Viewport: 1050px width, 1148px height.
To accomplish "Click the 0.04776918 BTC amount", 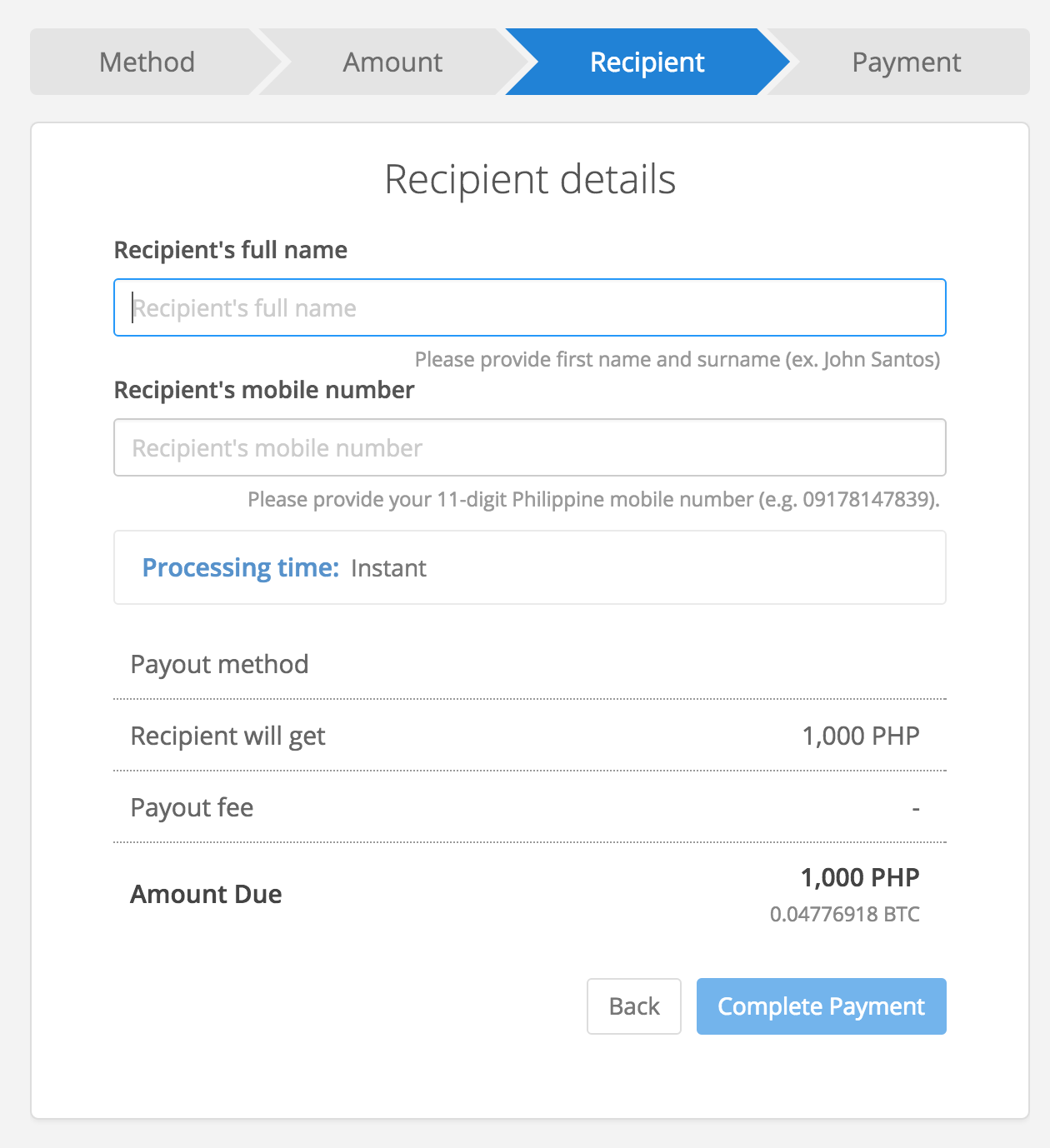I will pos(844,914).
